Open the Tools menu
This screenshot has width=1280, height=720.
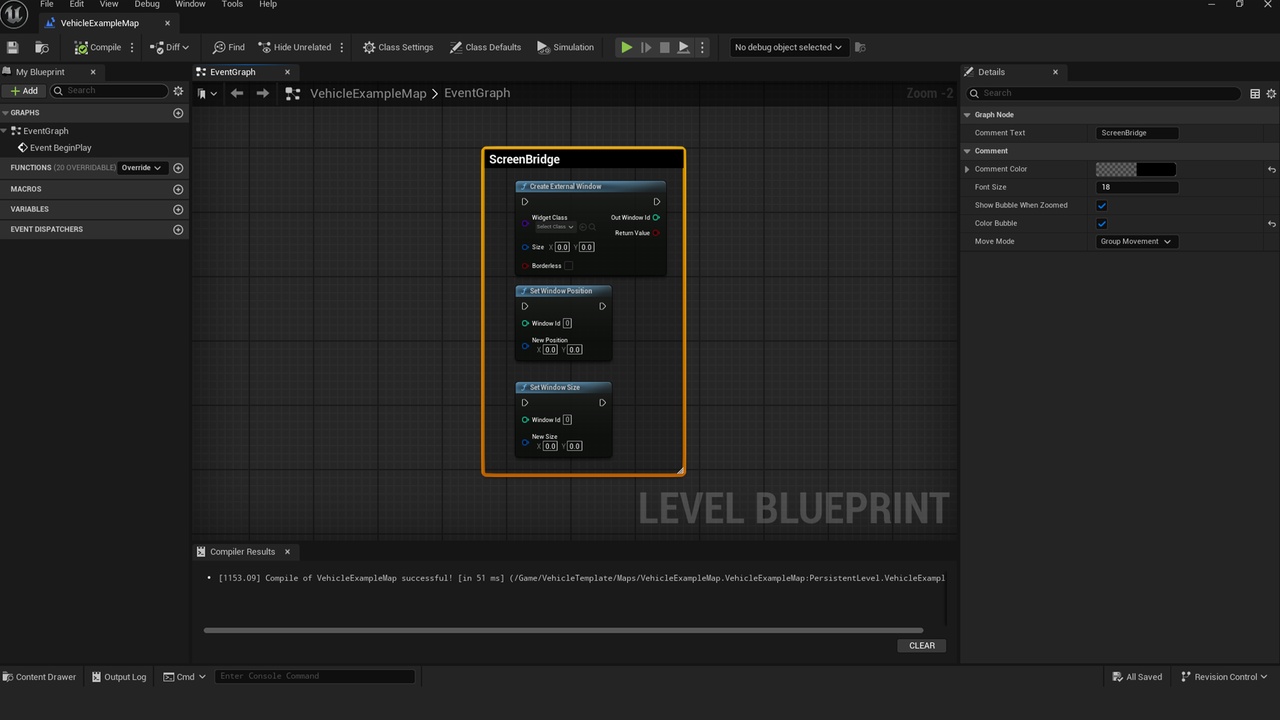[232, 4]
